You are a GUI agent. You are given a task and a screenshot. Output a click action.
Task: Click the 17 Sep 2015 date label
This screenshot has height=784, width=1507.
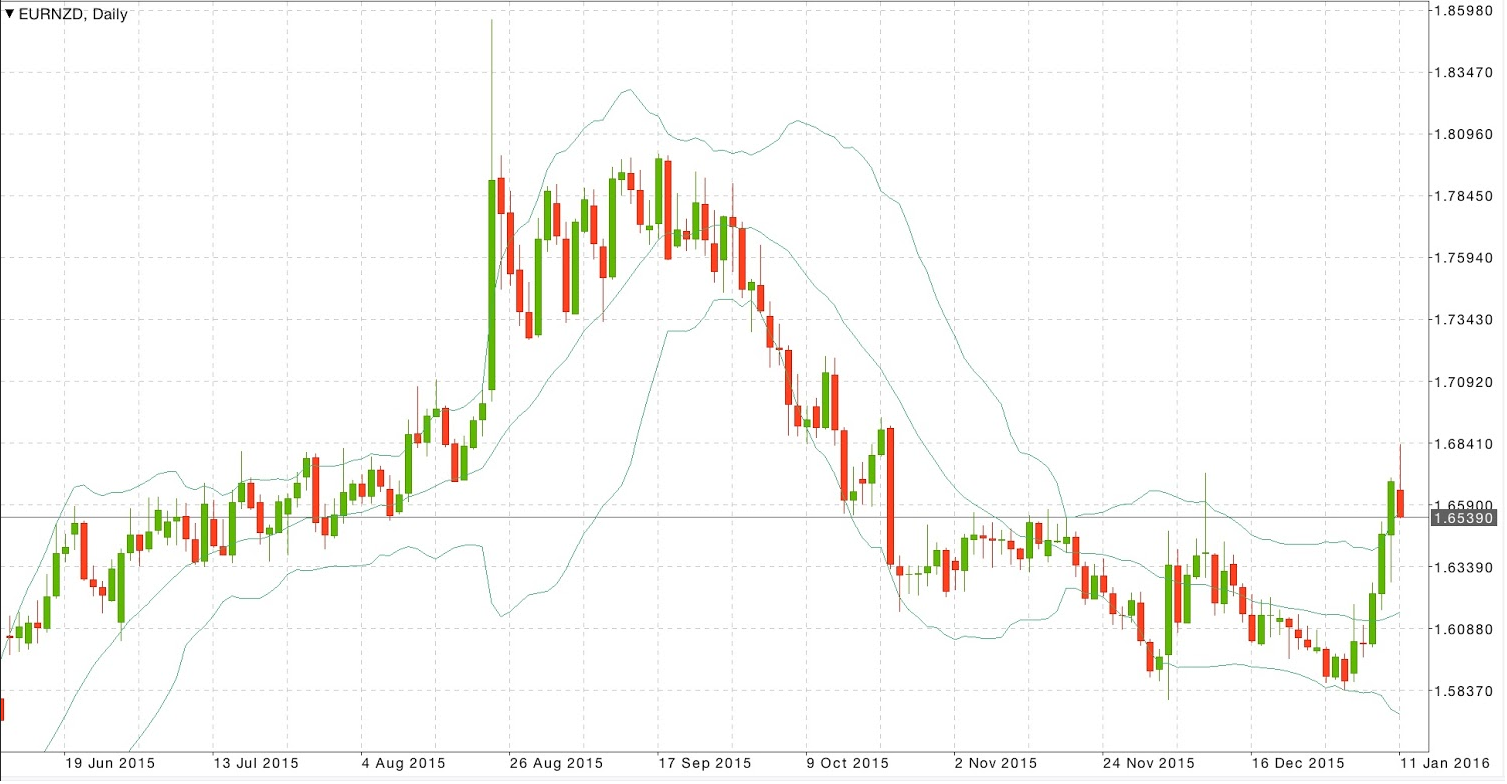click(704, 763)
